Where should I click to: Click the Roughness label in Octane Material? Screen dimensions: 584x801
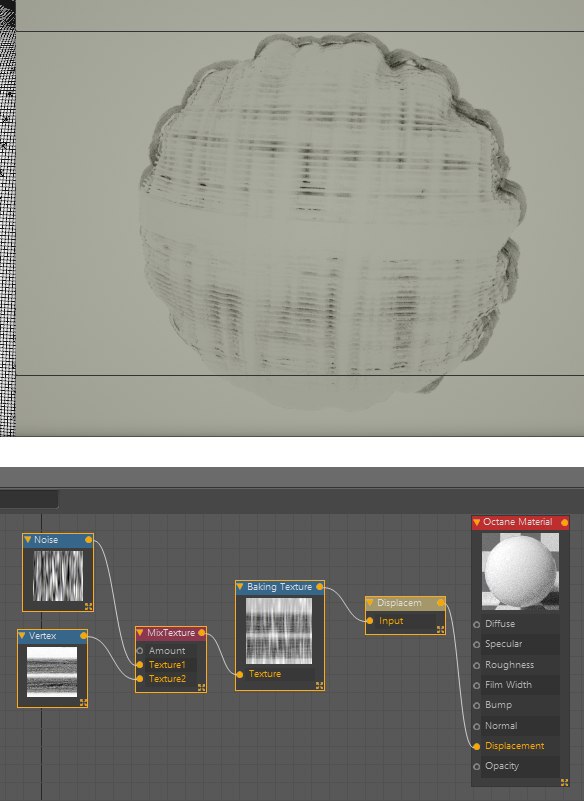509,665
